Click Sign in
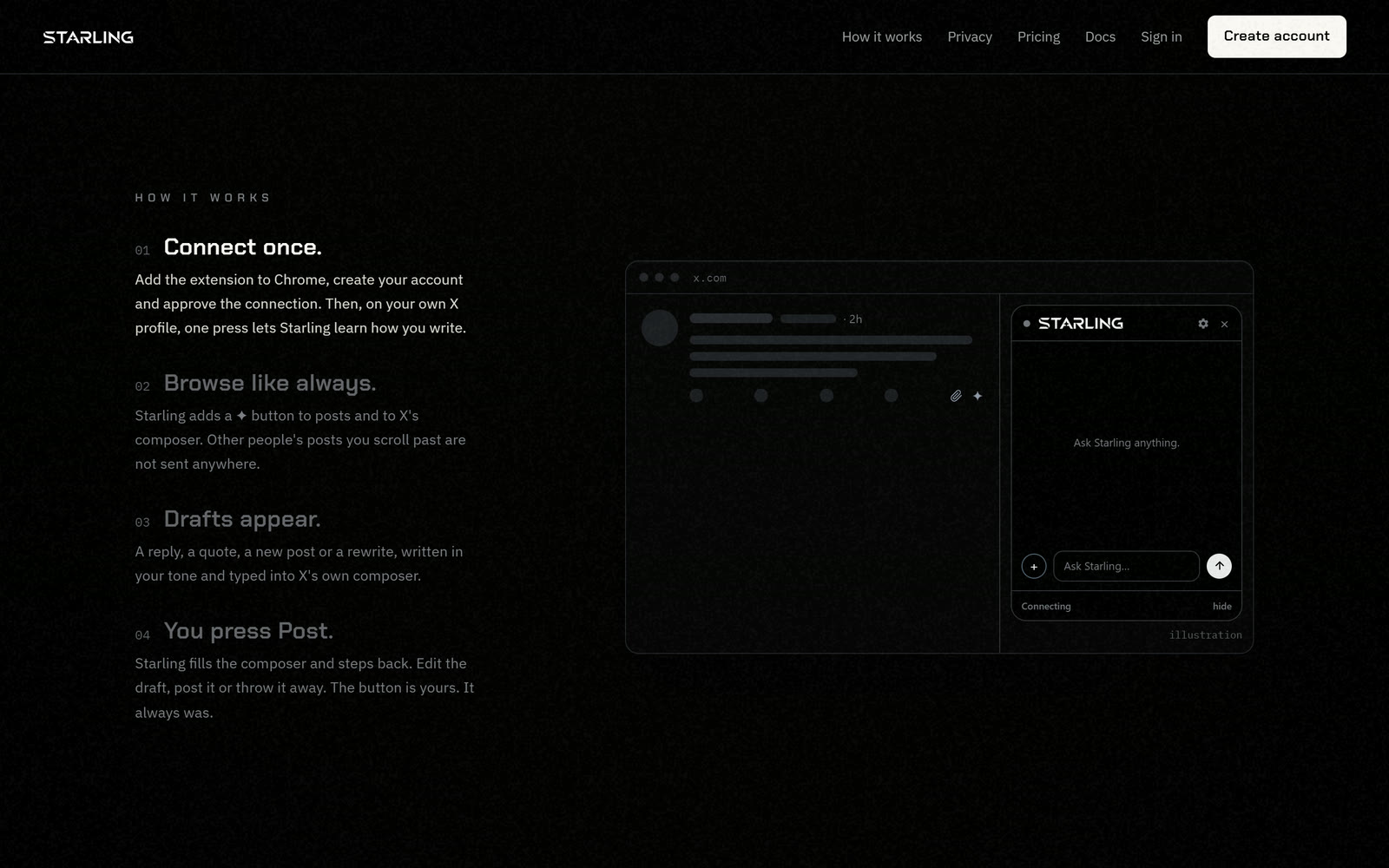Screen dimensions: 1389x868 click(x=1162, y=36)
